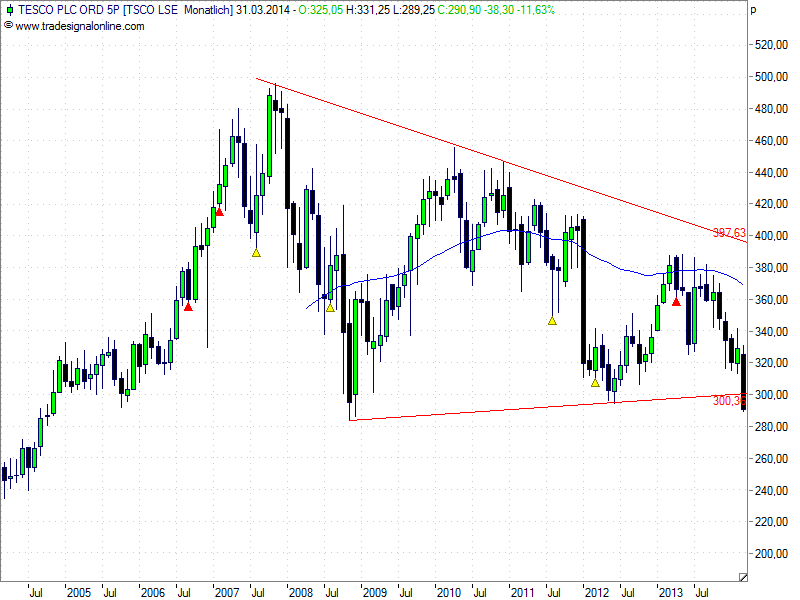
Task: Select the red triangle marker at 2007 start
Action: (x=219, y=211)
